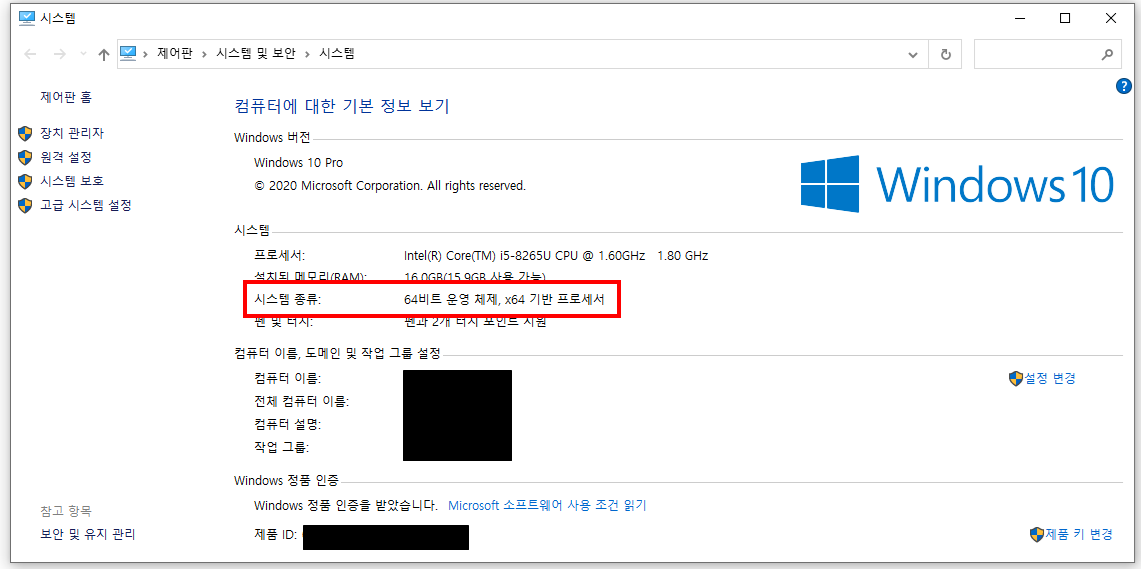1141x569 pixels.
Task: Close the 시스템 window
Action: [x=1110, y=19]
